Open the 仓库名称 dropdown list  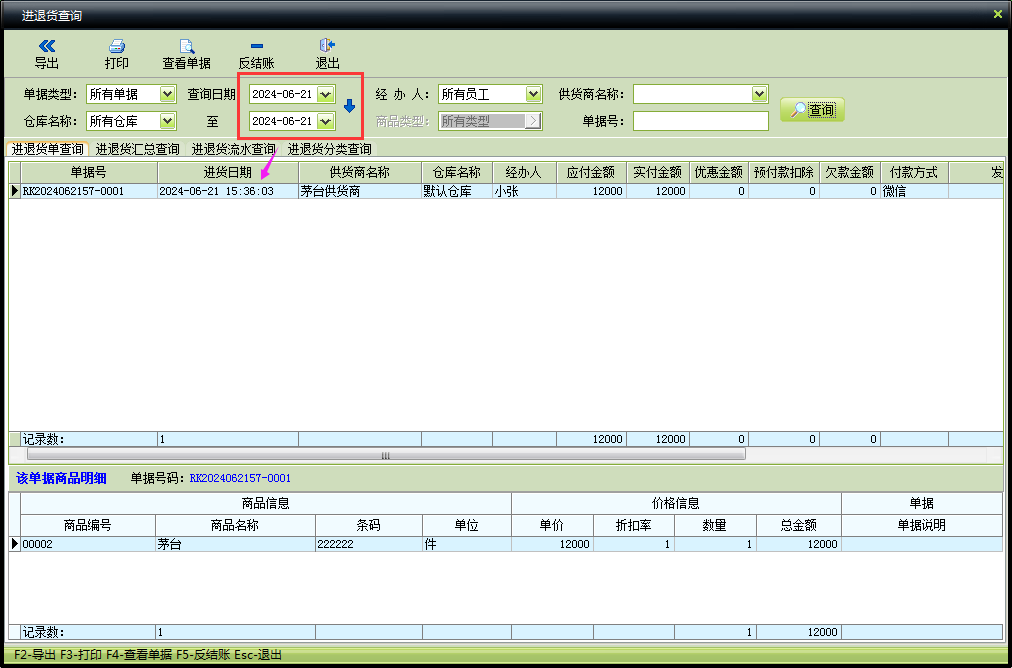tap(168, 121)
